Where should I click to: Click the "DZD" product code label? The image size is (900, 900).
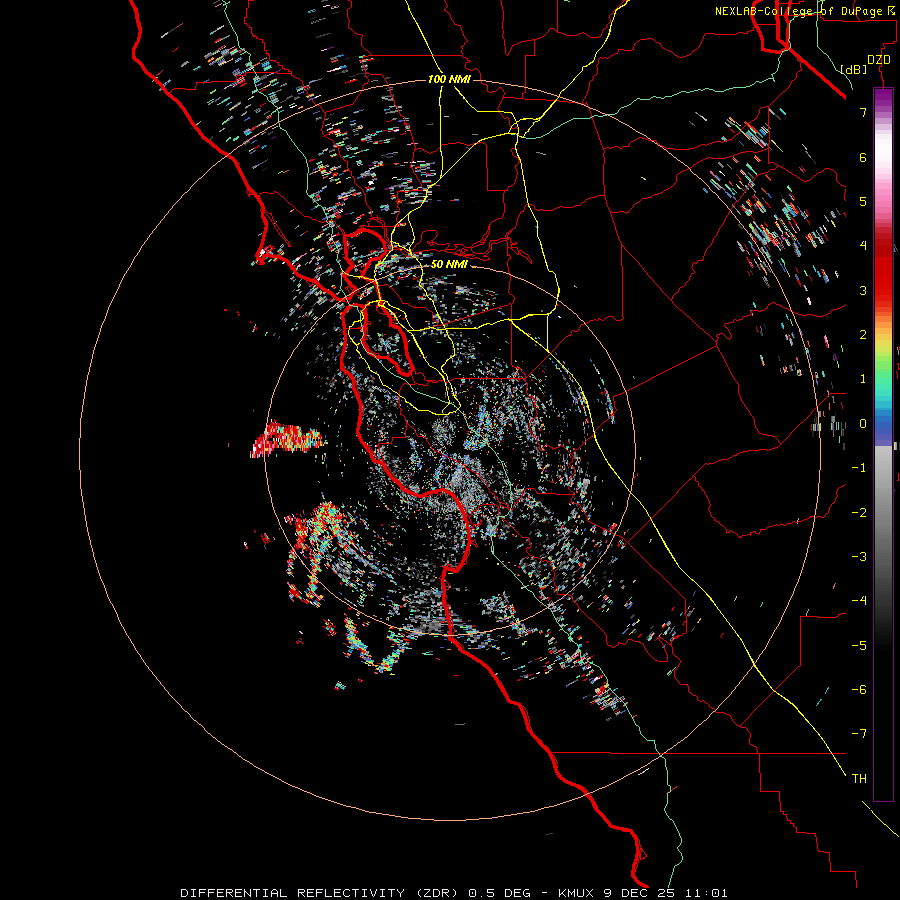pyautogui.click(x=879, y=60)
